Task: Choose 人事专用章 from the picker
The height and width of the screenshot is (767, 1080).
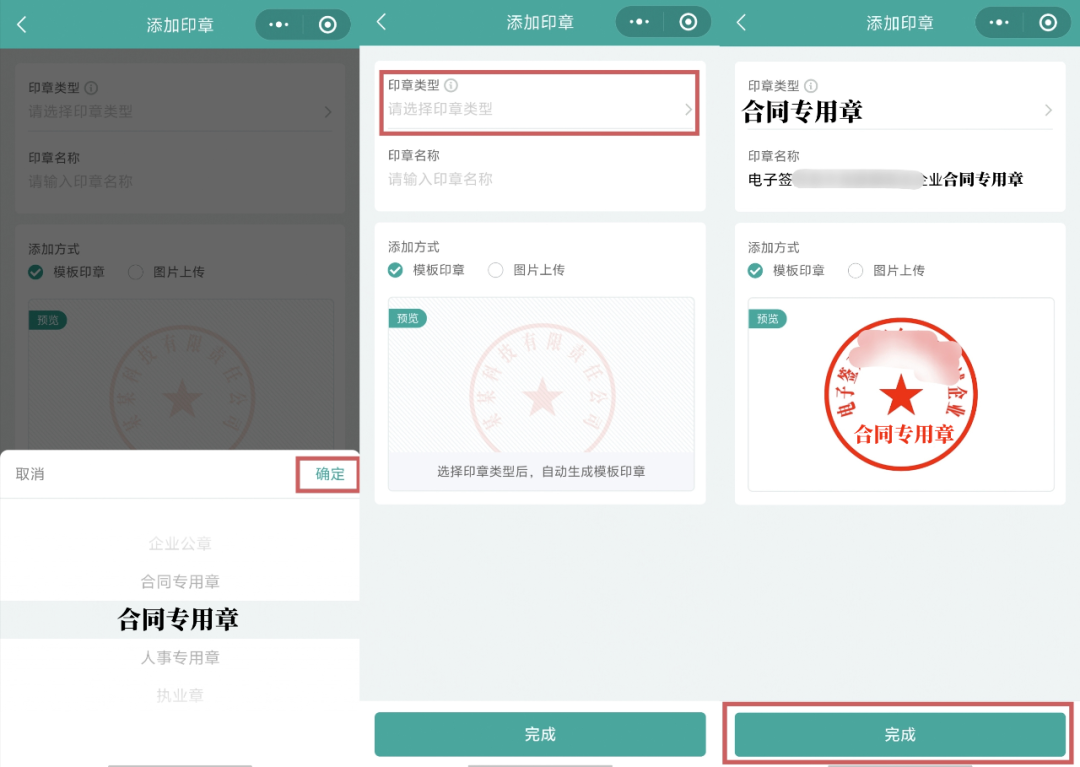Action: (179, 657)
